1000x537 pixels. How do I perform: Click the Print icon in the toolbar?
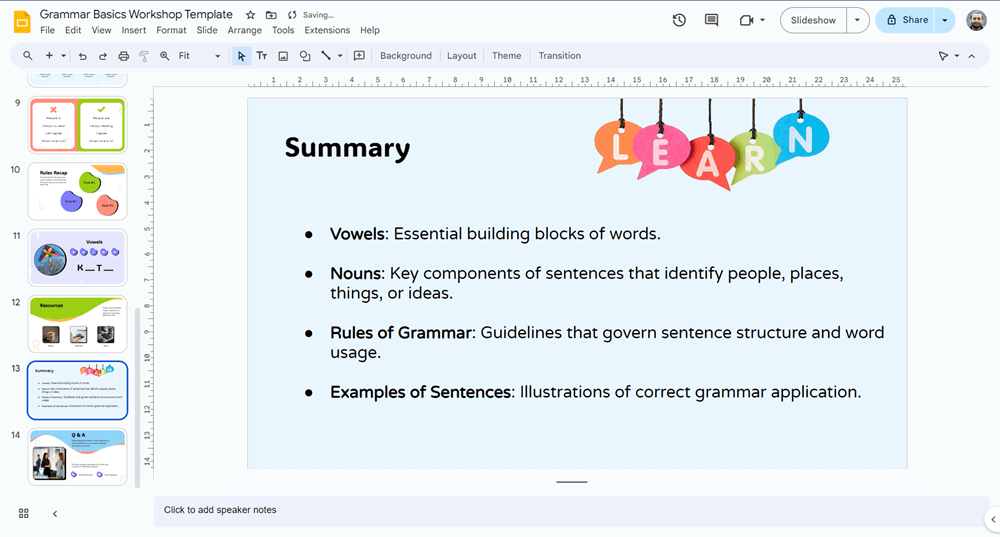coord(123,56)
